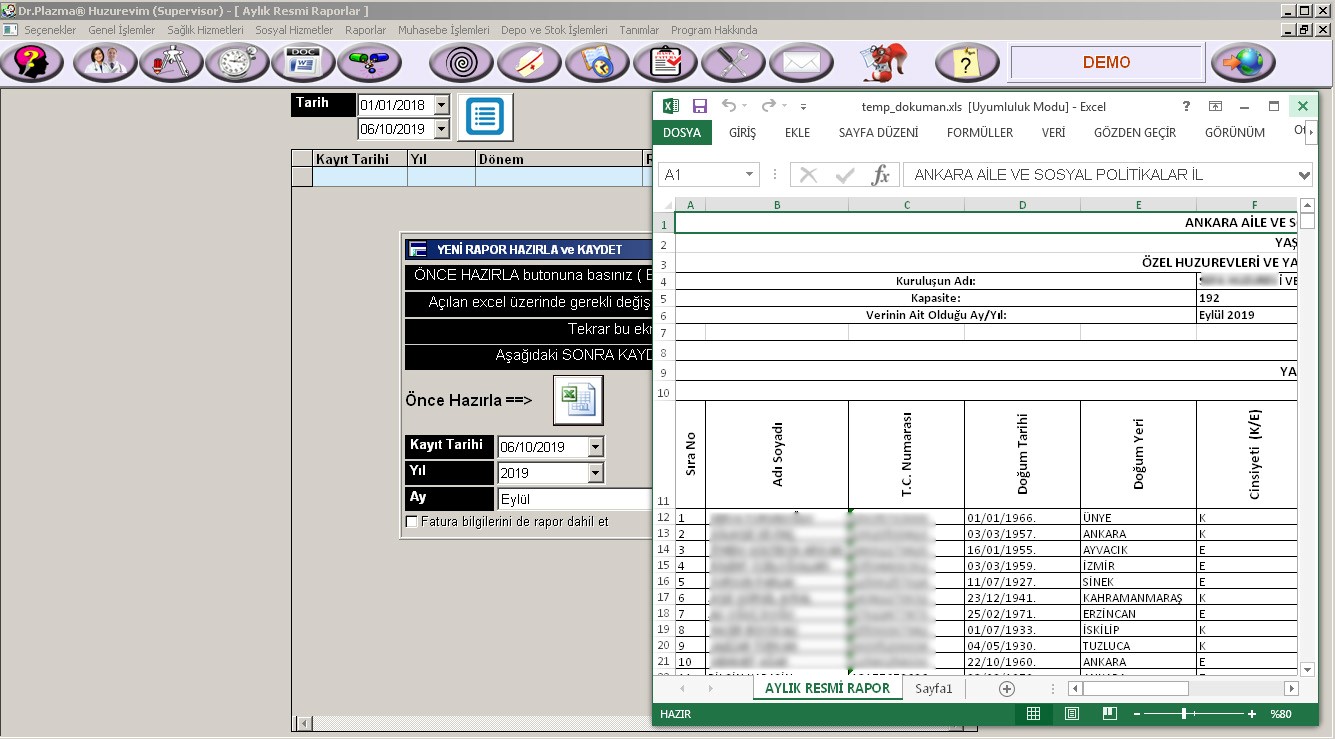Click the head with question mark toolbar icon
The height and width of the screenshot is (739, 1335).
33,63
